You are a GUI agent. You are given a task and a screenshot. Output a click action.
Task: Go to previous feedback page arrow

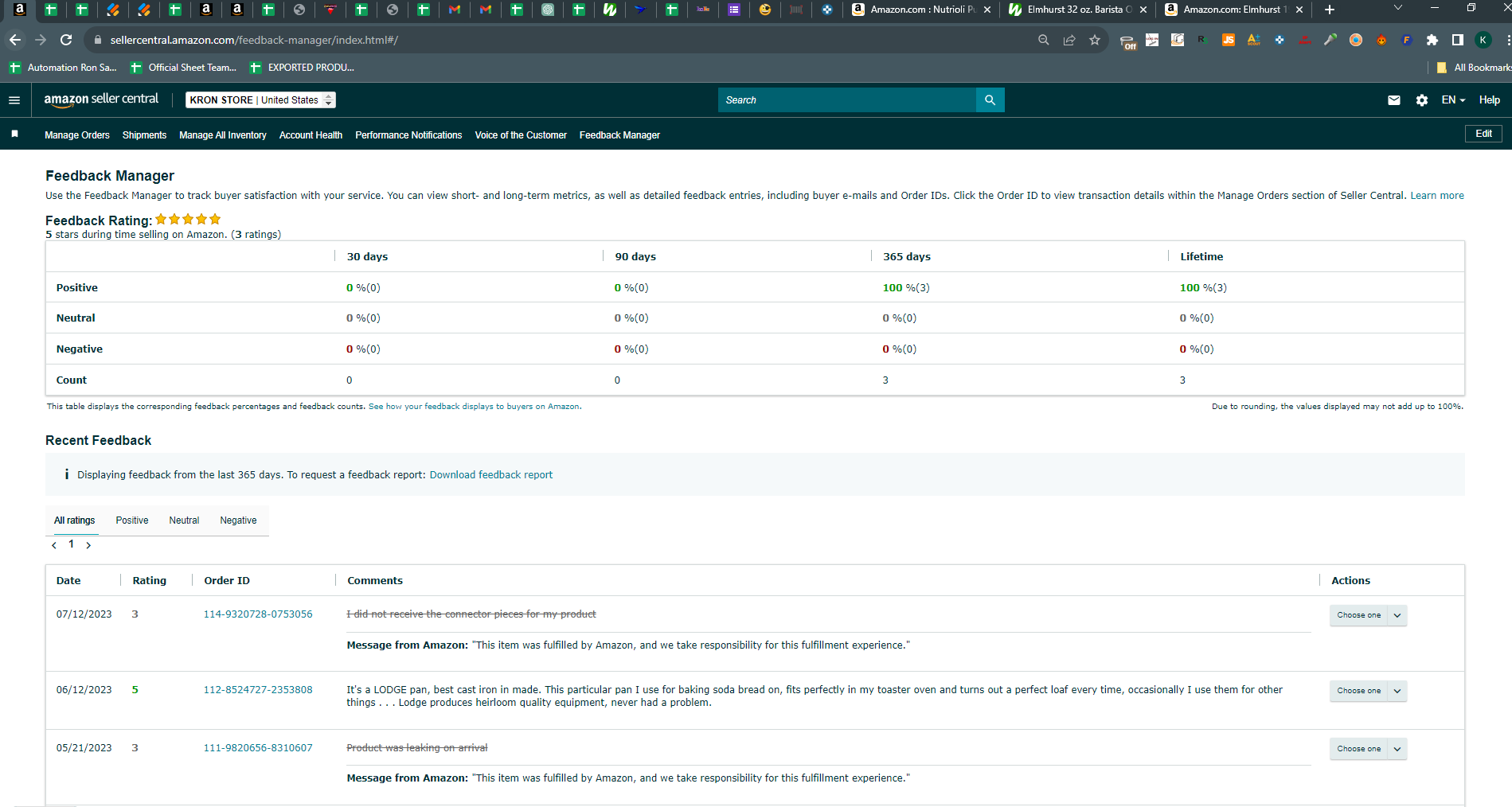[54, 545]
